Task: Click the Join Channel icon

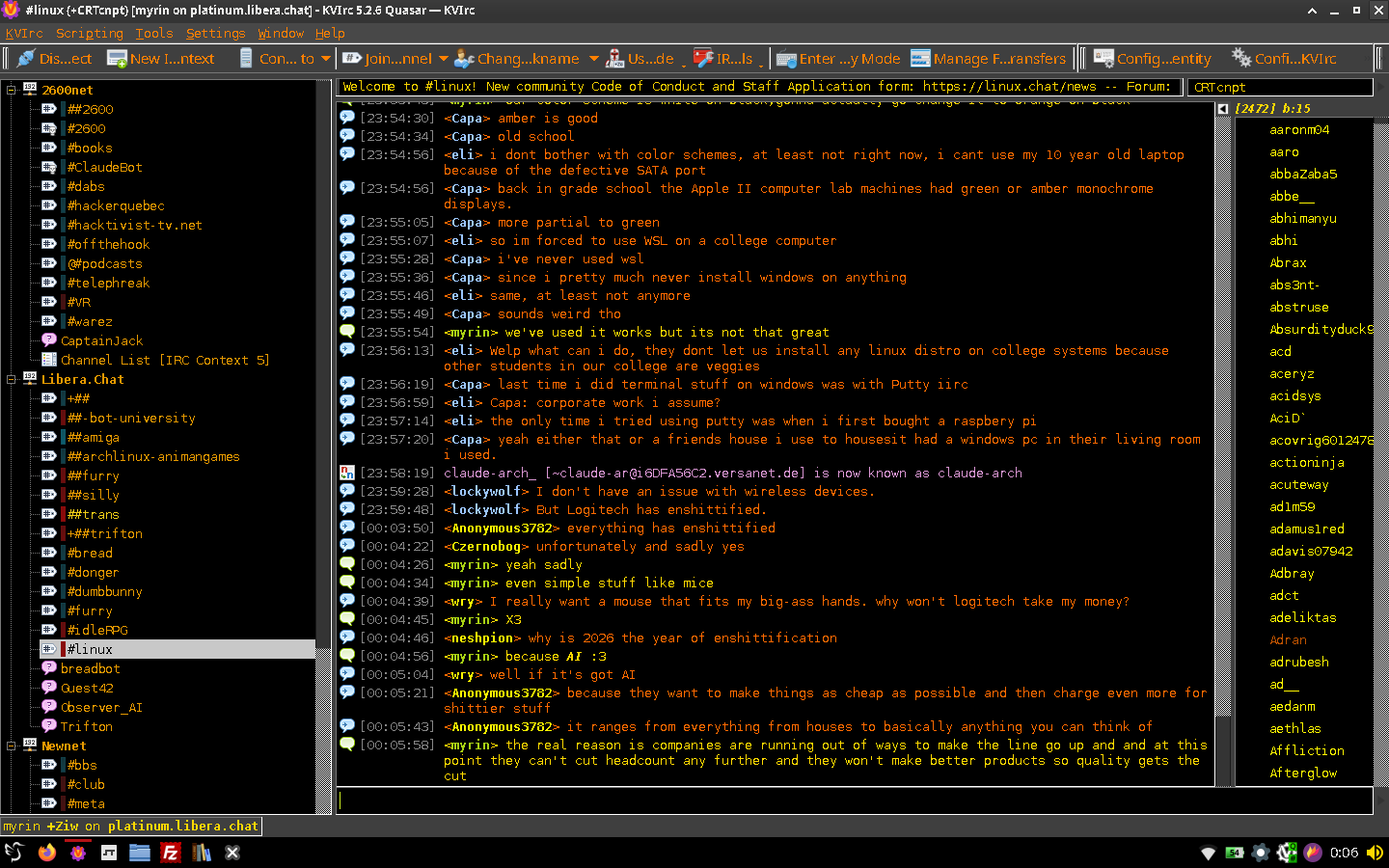Action: point(352,59)
